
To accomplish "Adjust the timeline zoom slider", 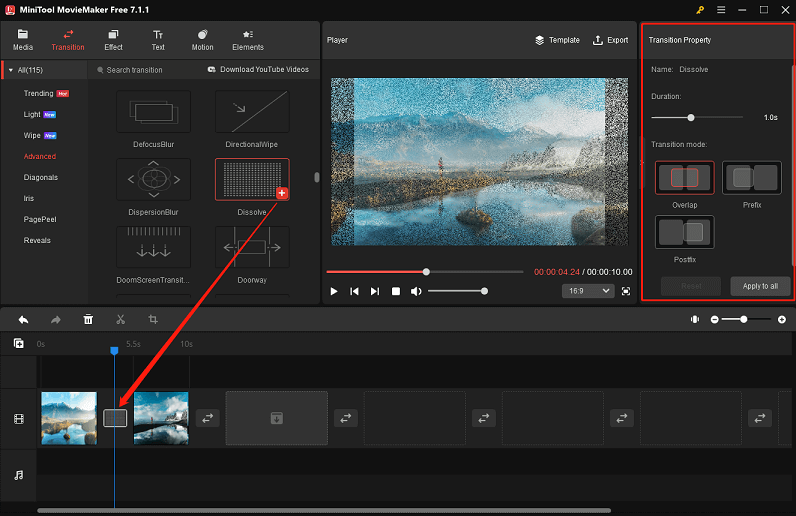I will [746, 319].
